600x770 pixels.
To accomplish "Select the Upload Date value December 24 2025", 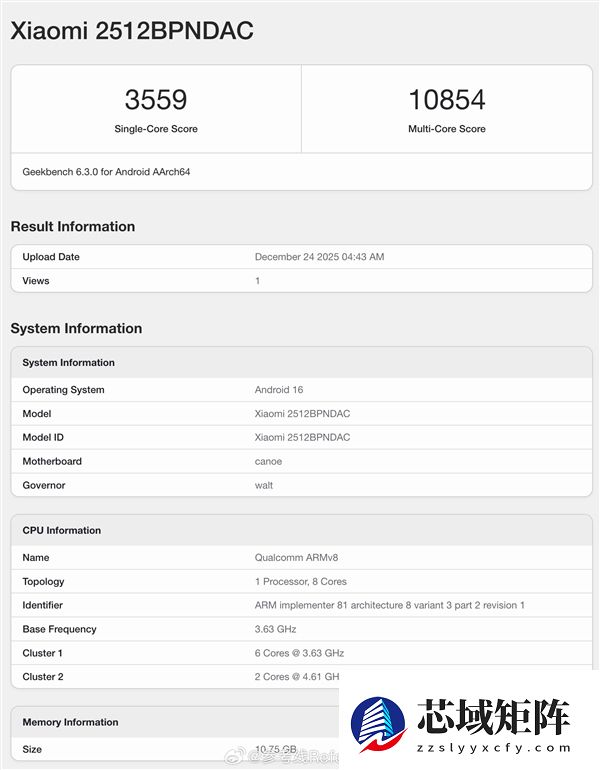I will (x=319, y=257).
